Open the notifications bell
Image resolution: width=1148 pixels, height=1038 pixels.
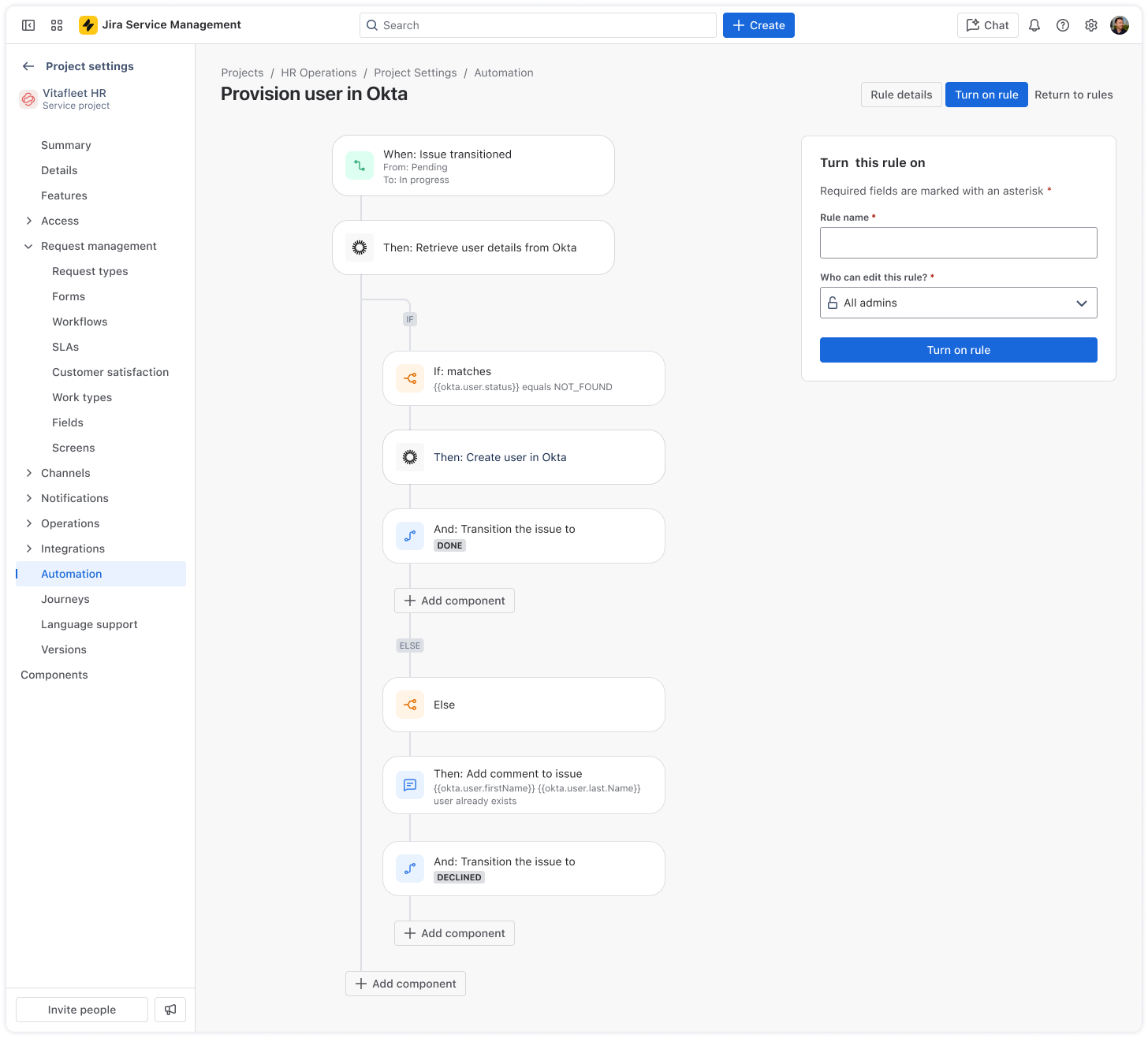(1034, 24)
